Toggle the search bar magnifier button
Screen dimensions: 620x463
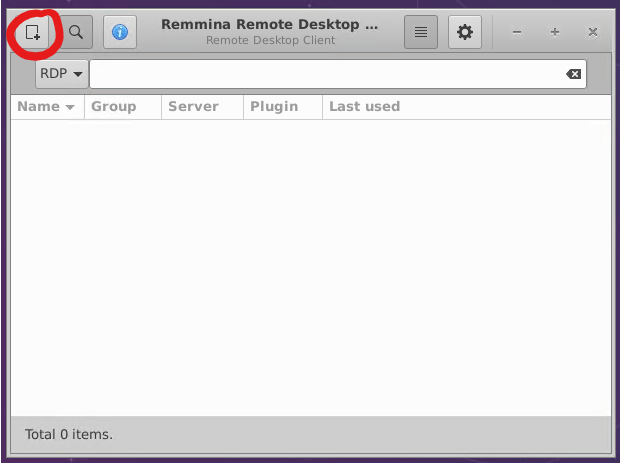(76, 32)
